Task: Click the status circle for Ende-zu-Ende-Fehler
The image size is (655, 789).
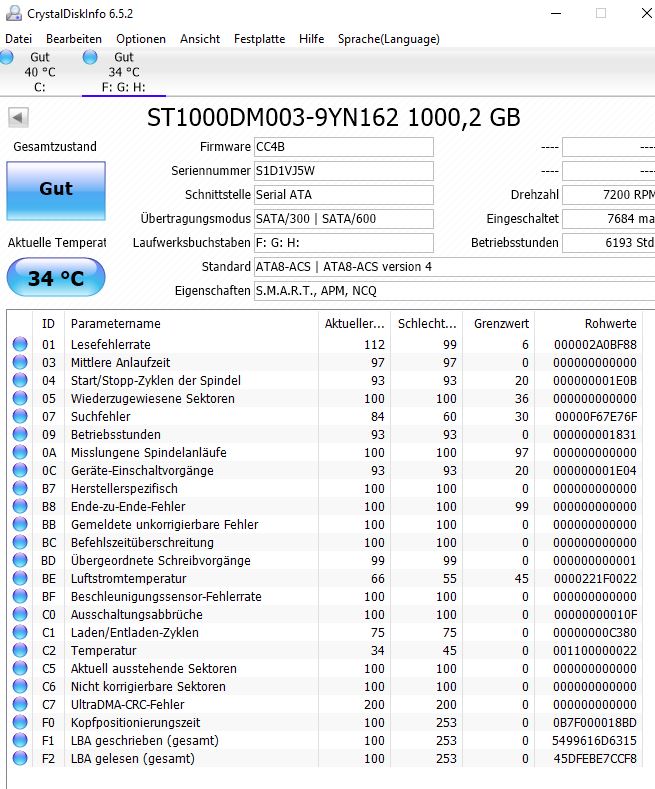Action: pos(20,506)
